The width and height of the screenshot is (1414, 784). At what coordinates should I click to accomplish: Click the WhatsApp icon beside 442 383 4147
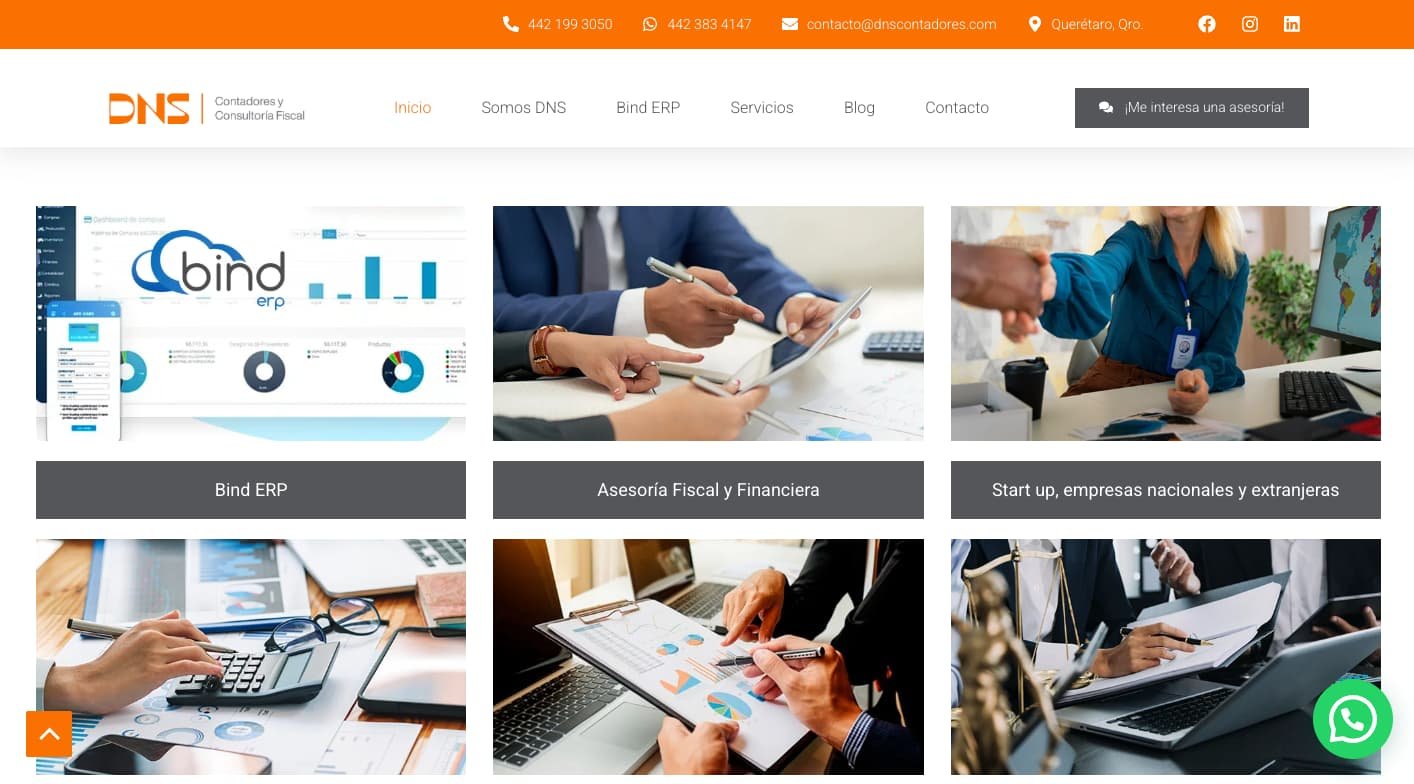pos(650,24)
